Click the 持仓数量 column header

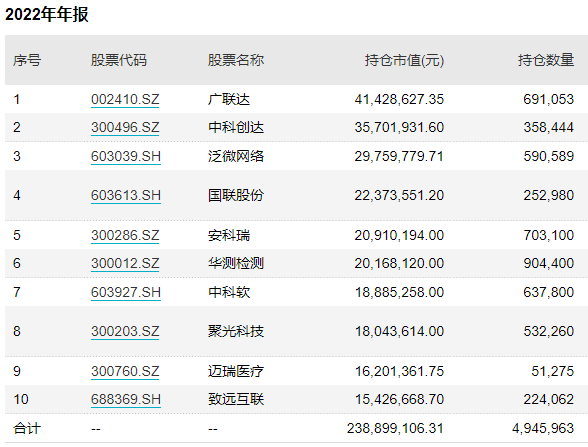point(546,60)
